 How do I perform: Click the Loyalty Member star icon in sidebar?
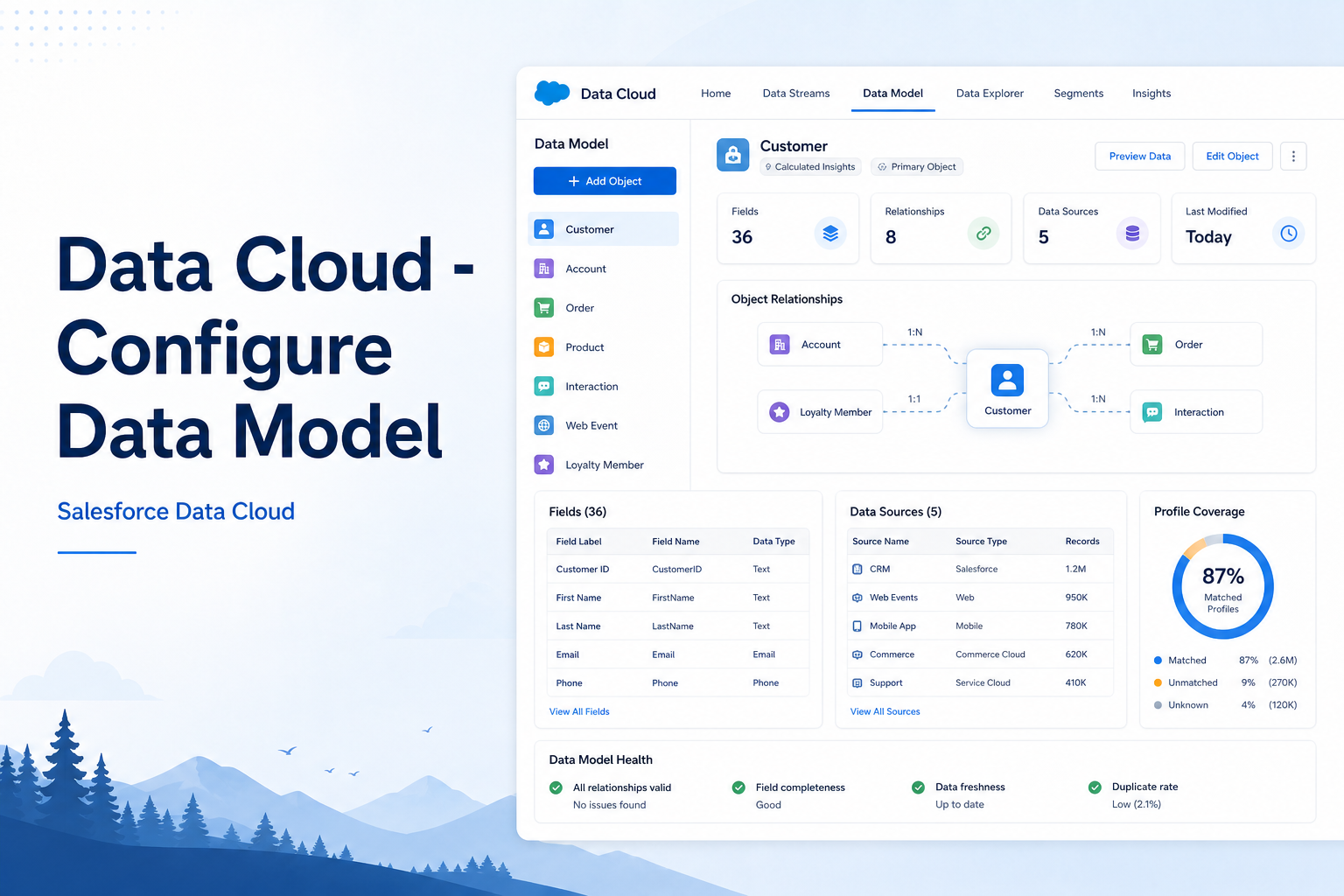(544, 465)
